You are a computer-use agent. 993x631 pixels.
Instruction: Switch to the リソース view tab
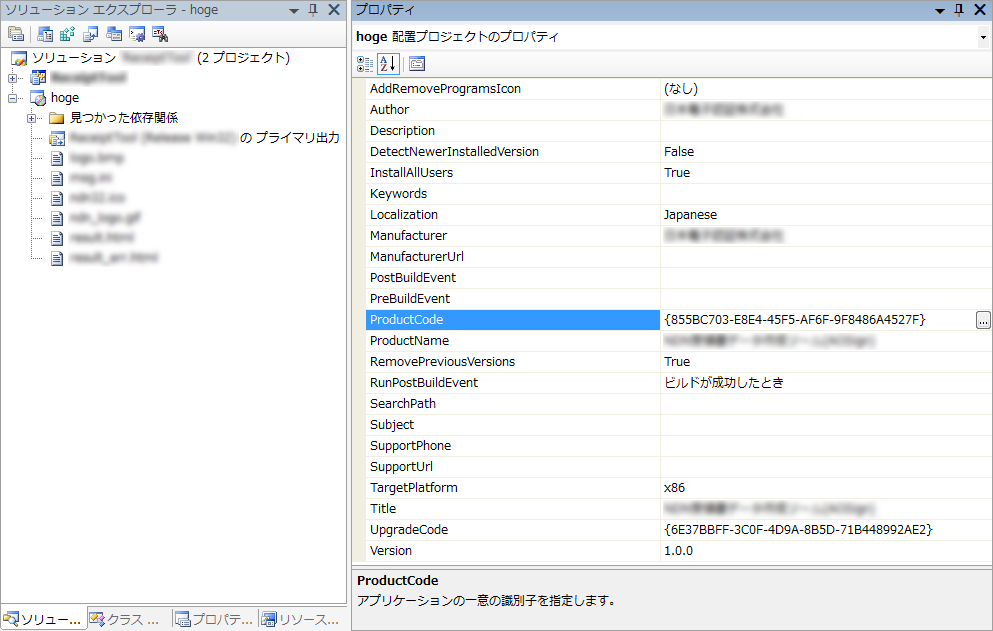pos(300,620)
